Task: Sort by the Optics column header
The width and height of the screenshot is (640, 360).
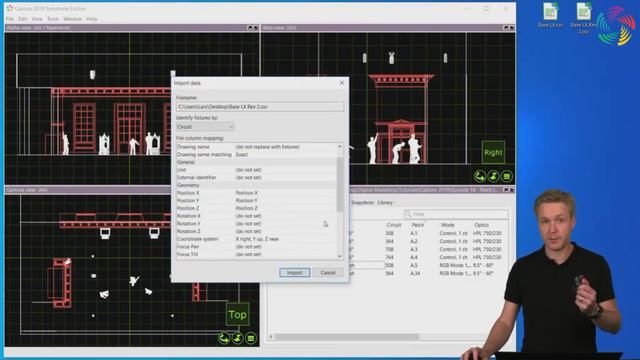Action: coord(481,225)
